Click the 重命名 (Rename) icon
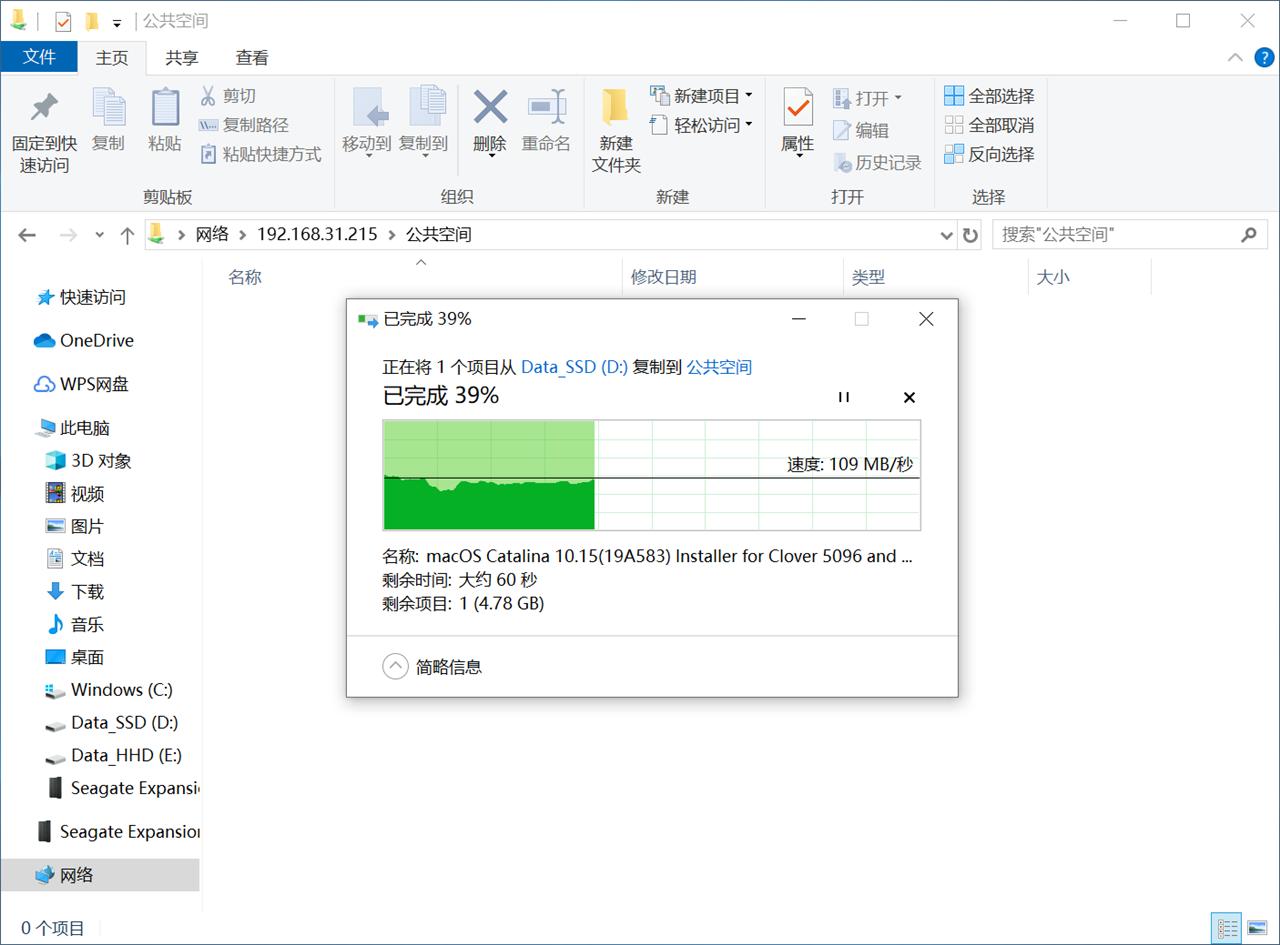The image size is (1280, 945). (546, 120)
